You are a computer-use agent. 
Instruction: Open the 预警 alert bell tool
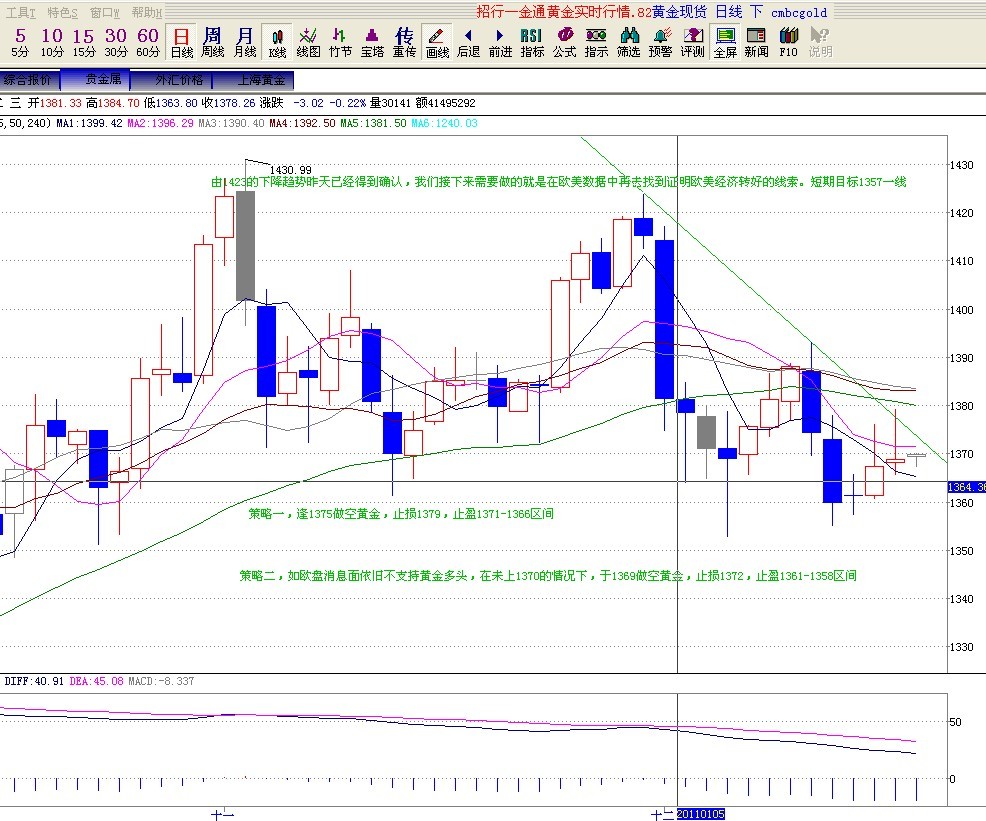coord(660,43)
